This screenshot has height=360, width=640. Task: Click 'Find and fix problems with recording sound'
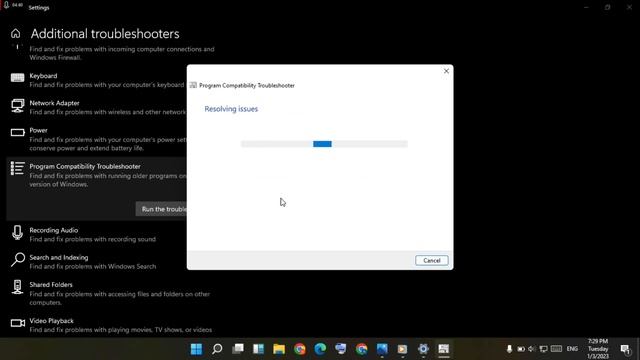[93, 239]
